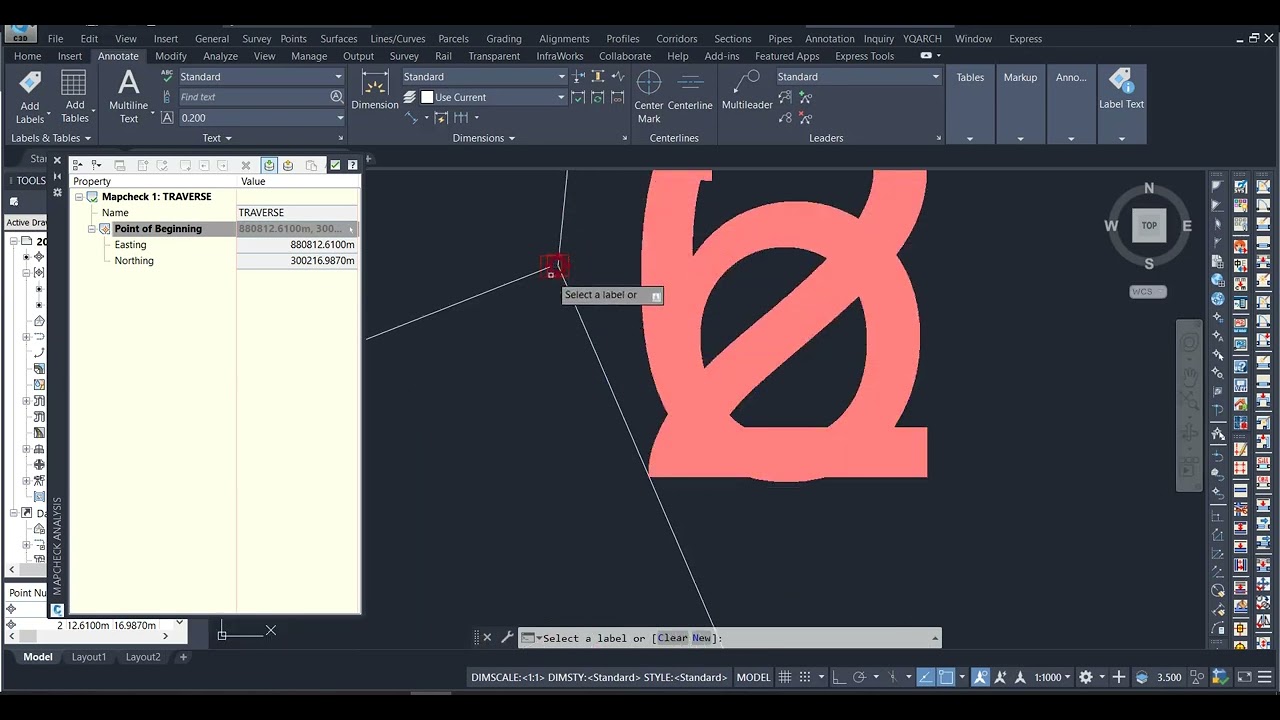Add a new layout tab
This screenshot has height=720, width=1280.
pyautogui.click(x=183, y=657)
